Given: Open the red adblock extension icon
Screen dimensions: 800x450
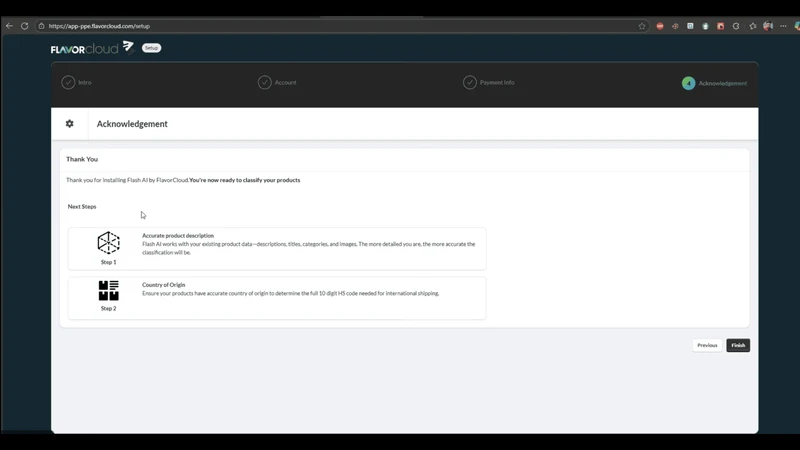Looking at the screenshot, I should pos(660,26).
